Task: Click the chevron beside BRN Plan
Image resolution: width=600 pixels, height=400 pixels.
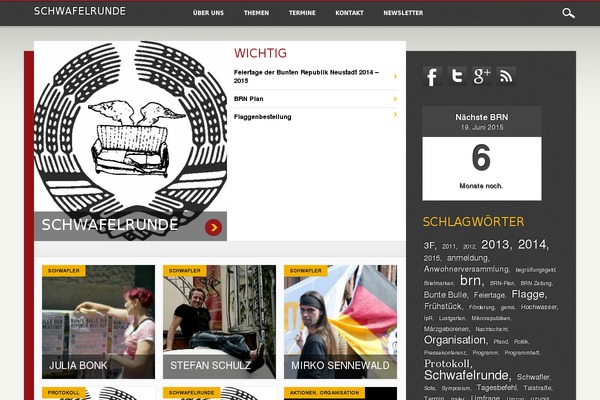Action: click(395, 99)
